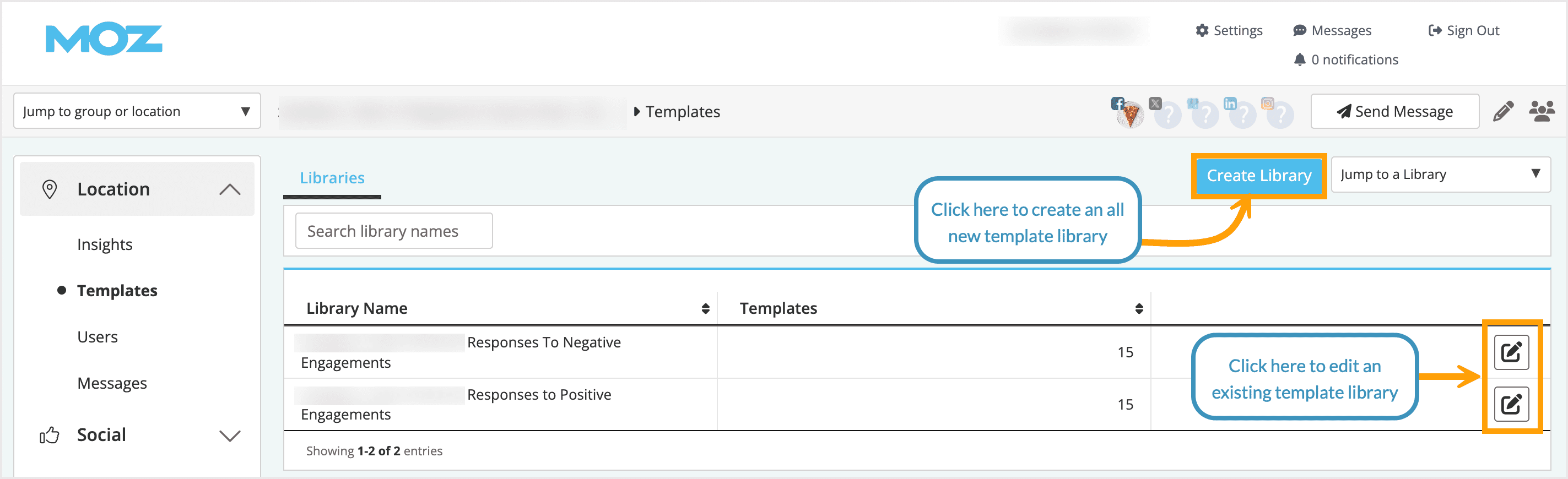Open the Instagram connection icon

(x=1268, y=104)
